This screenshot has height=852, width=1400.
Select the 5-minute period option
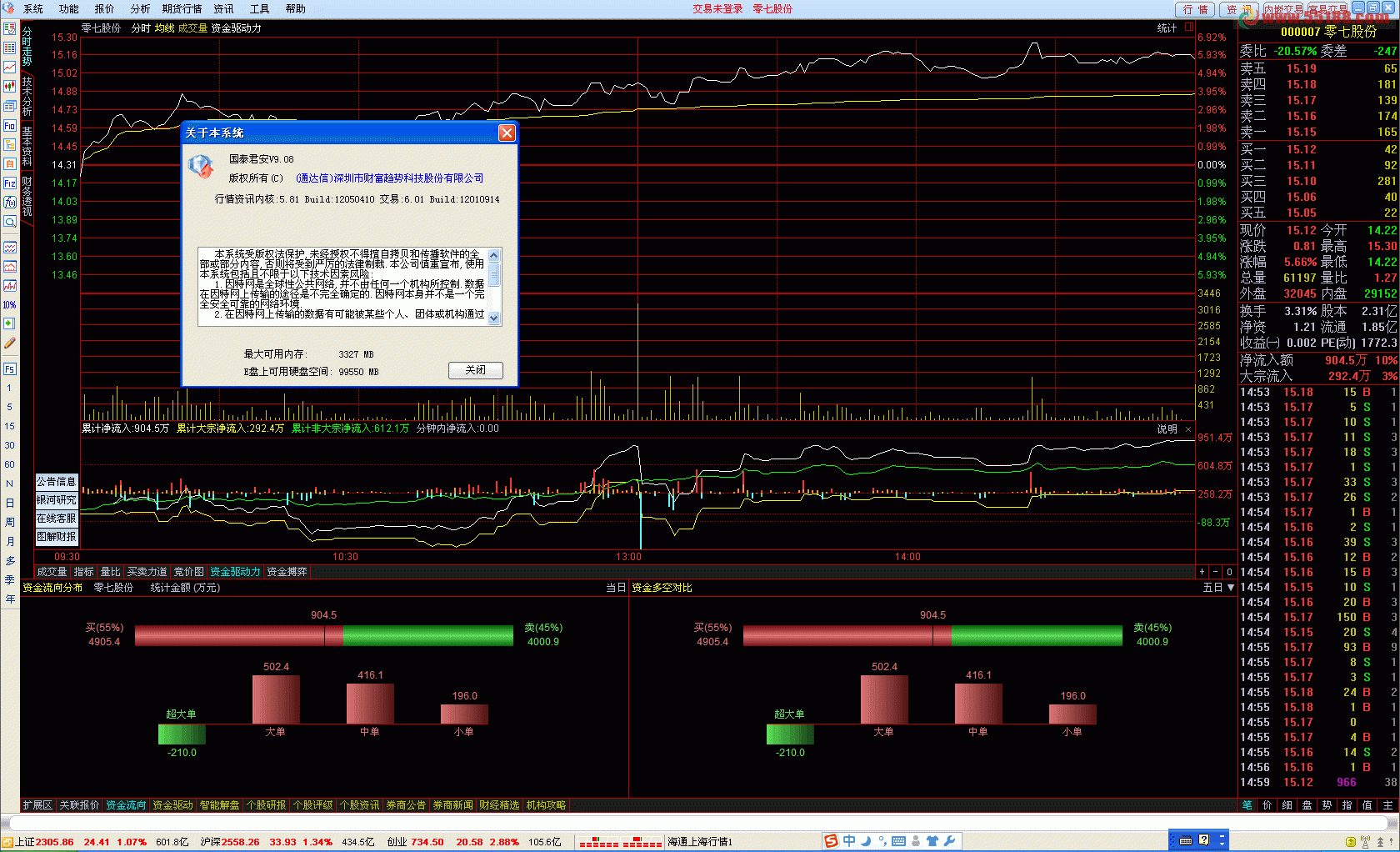tap(10, 408)
